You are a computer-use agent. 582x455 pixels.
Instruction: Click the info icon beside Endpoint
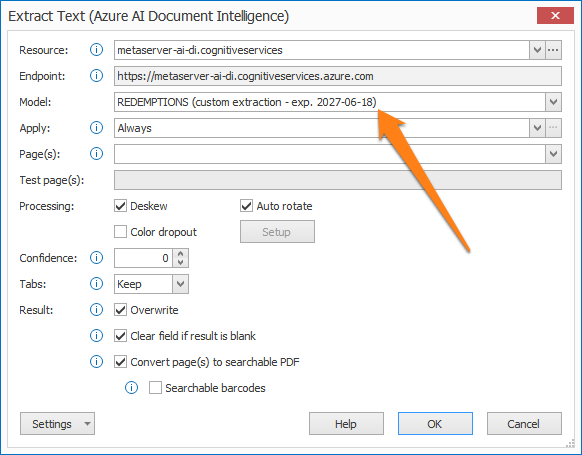(97, 76)
